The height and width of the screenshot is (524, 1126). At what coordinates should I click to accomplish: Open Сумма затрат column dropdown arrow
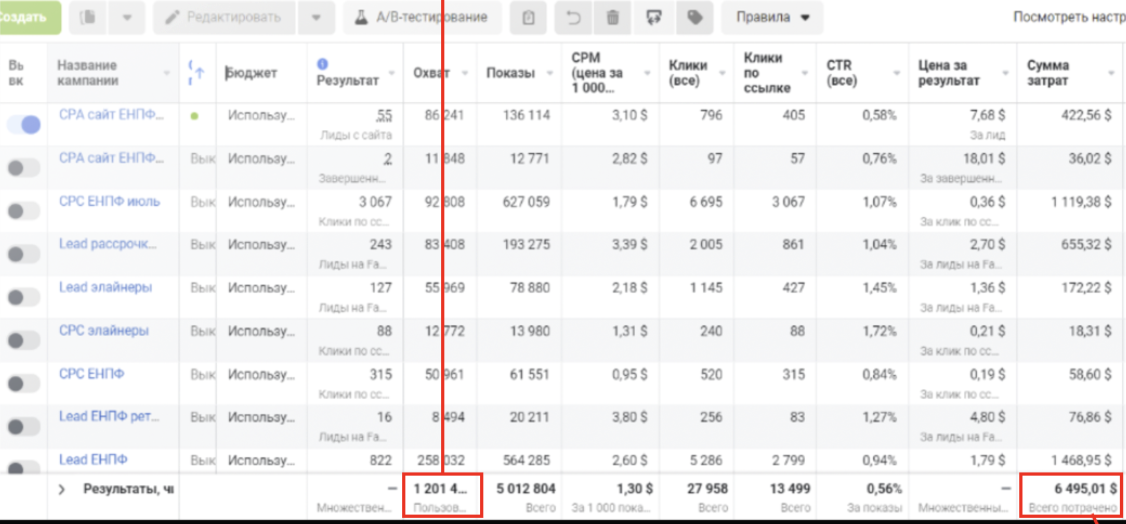[x=1114, y=73]
